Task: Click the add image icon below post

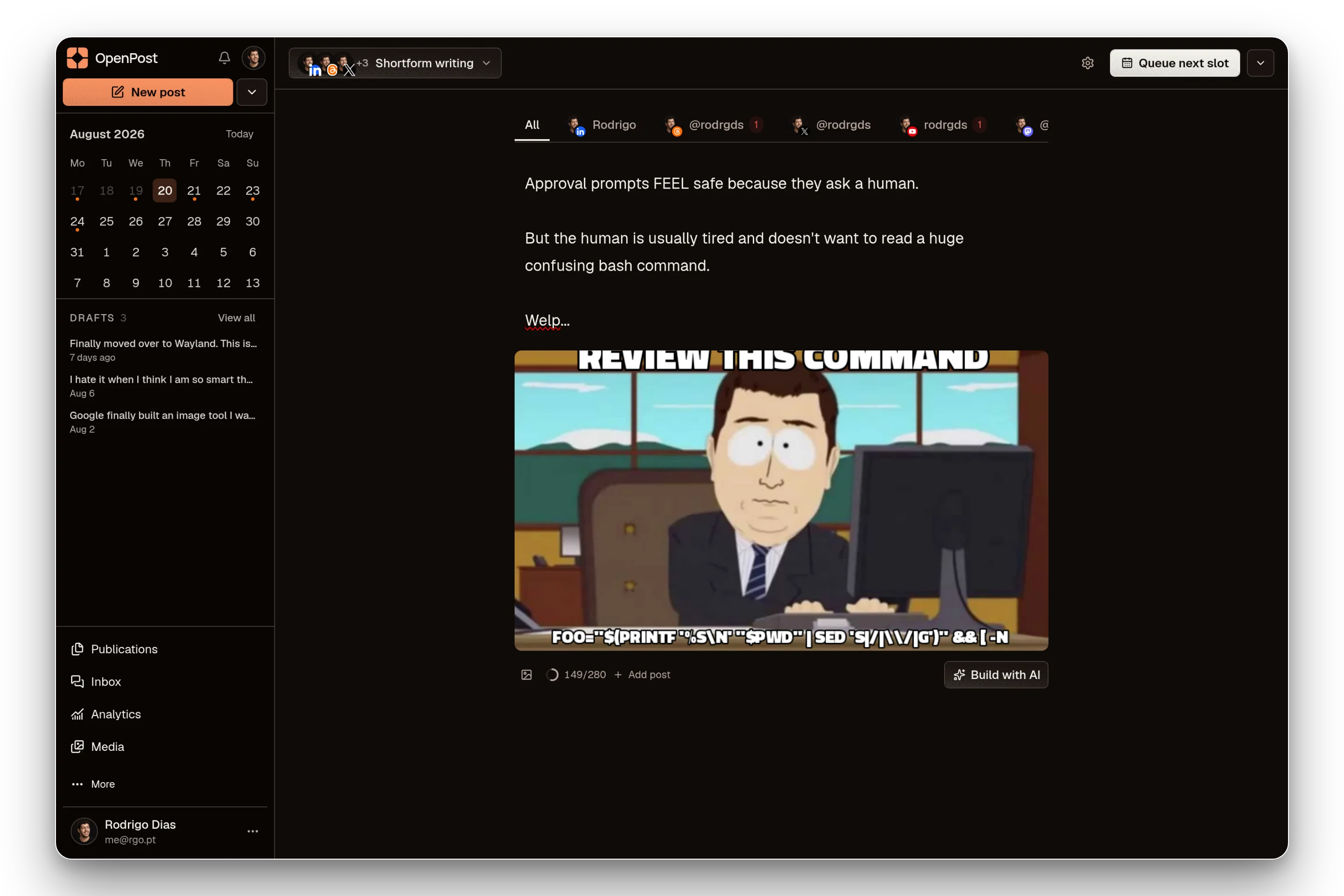Action: (526, 675)
